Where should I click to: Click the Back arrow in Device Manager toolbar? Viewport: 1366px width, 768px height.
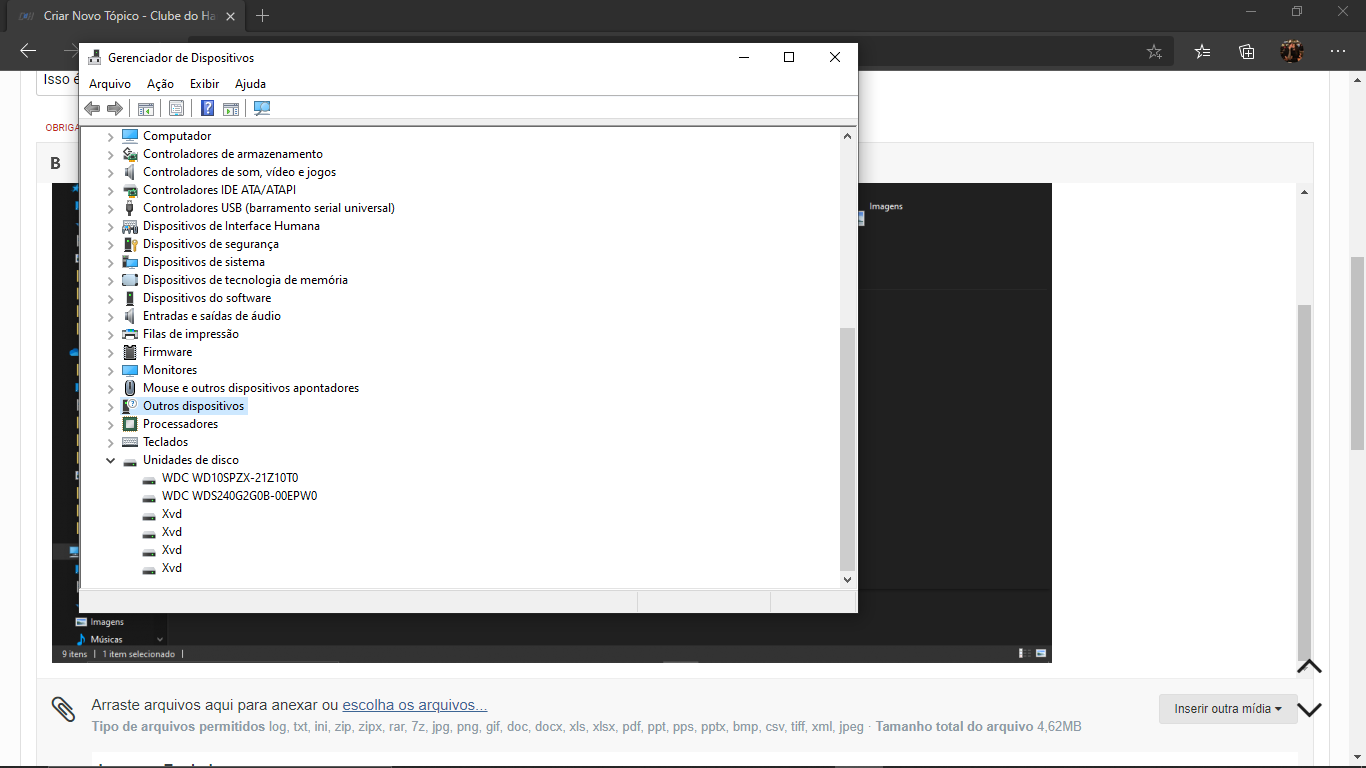pyautogui.click(x=92, y=109)
